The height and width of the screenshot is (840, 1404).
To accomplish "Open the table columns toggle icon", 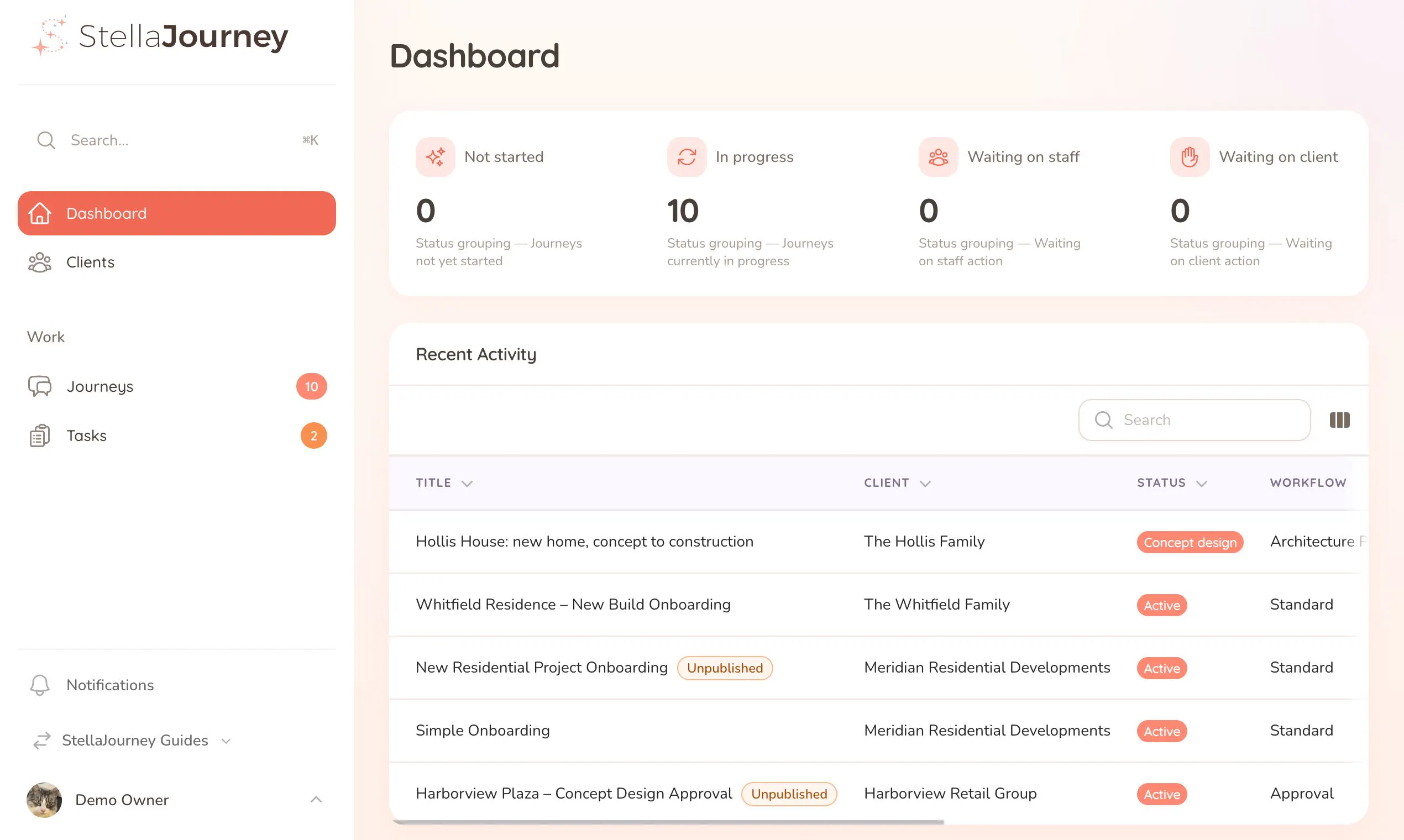I will coord(1339,420).
